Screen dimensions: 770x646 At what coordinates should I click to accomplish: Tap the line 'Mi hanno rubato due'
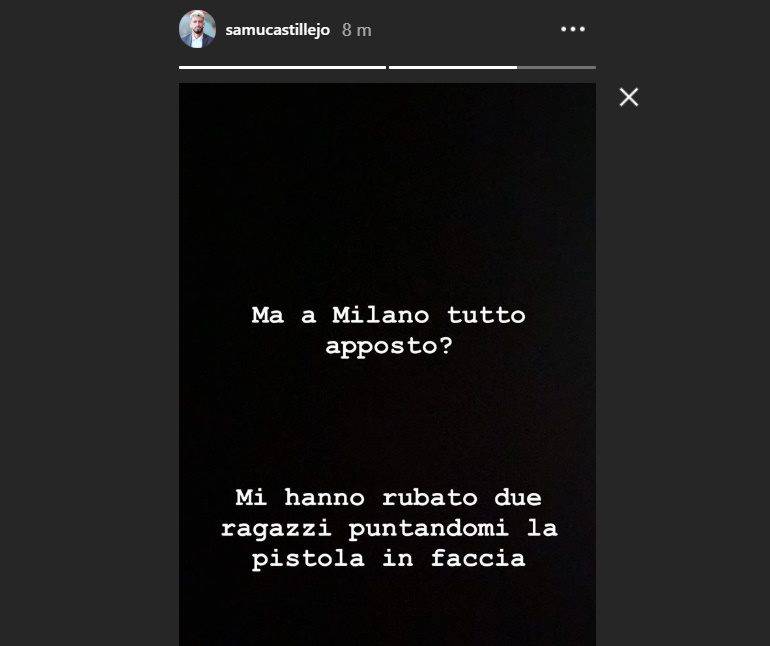[388, 498]
